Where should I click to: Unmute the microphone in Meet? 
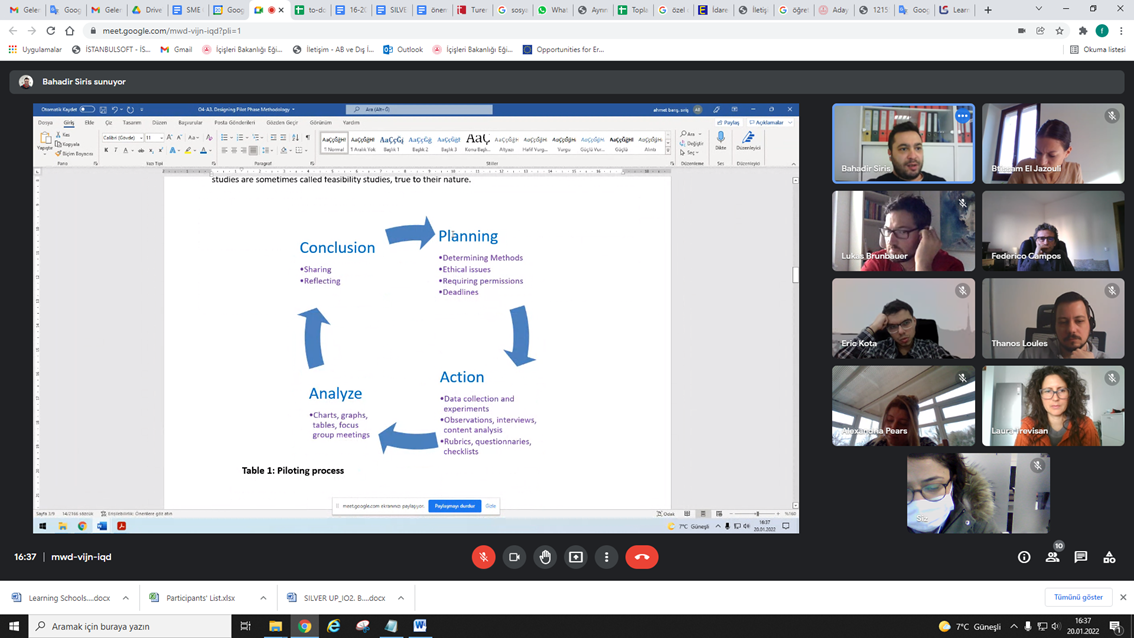(x=483, y=557)
